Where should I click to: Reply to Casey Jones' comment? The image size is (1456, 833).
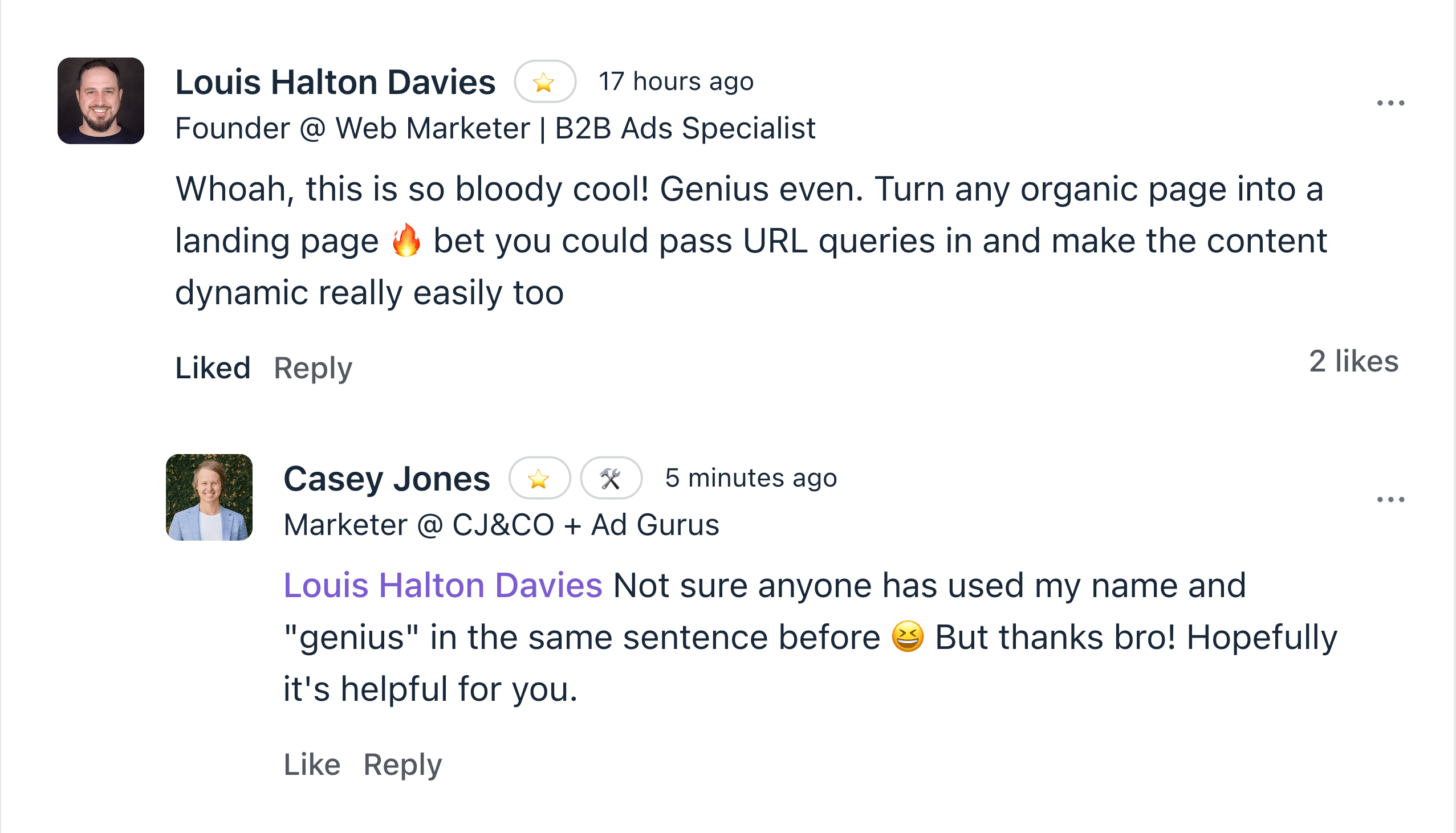coord(402,764)
